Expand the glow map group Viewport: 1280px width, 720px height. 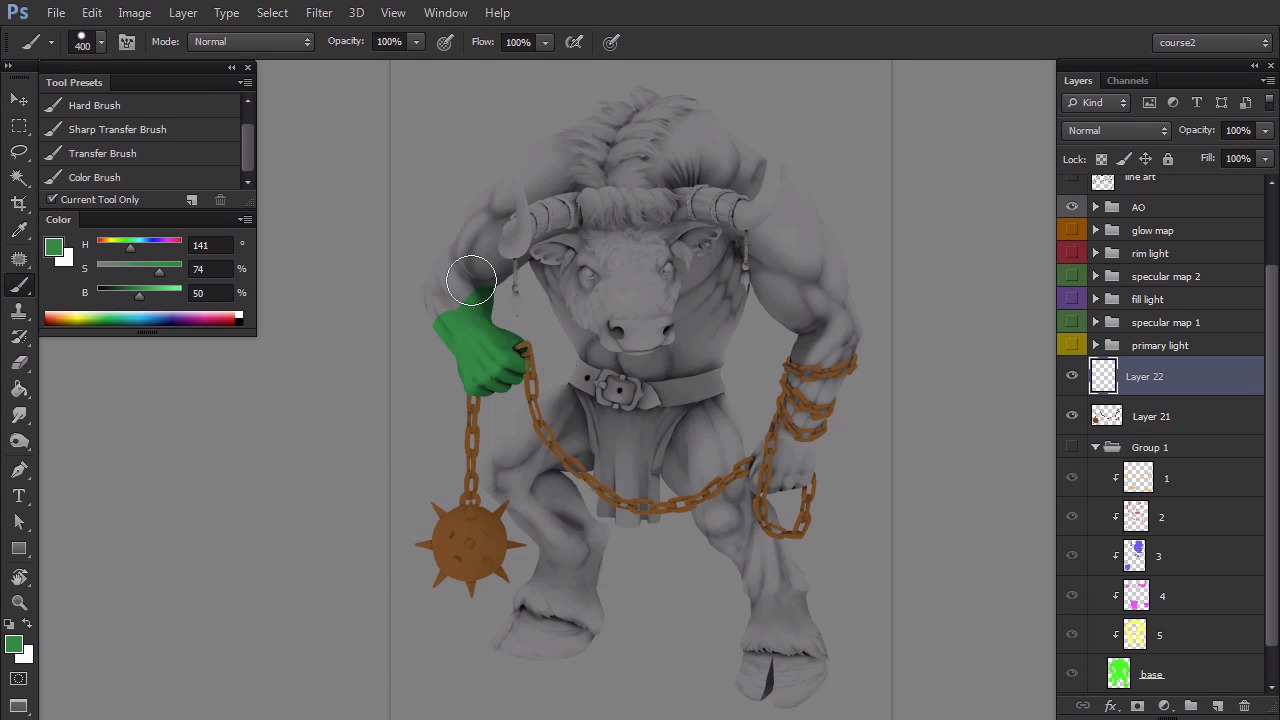[x=1095, y=230]
